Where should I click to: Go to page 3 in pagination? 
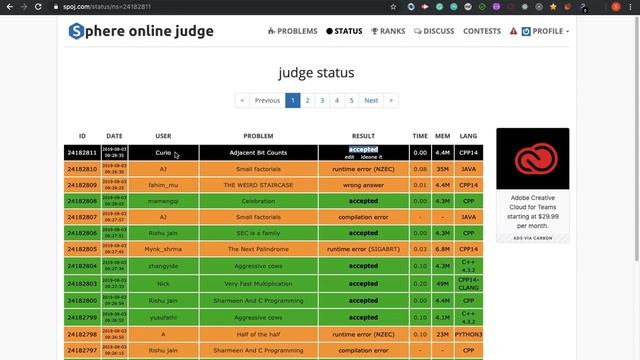point(322,100)
